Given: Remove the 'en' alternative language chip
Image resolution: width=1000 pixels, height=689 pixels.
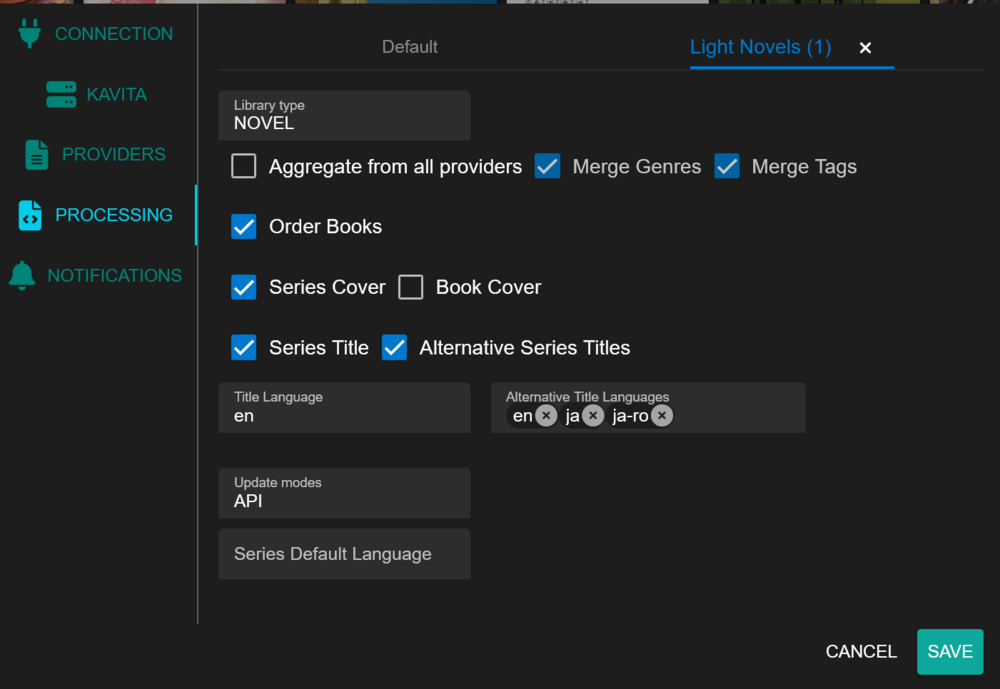Looking at the screenshot, I should pos(546,416).
